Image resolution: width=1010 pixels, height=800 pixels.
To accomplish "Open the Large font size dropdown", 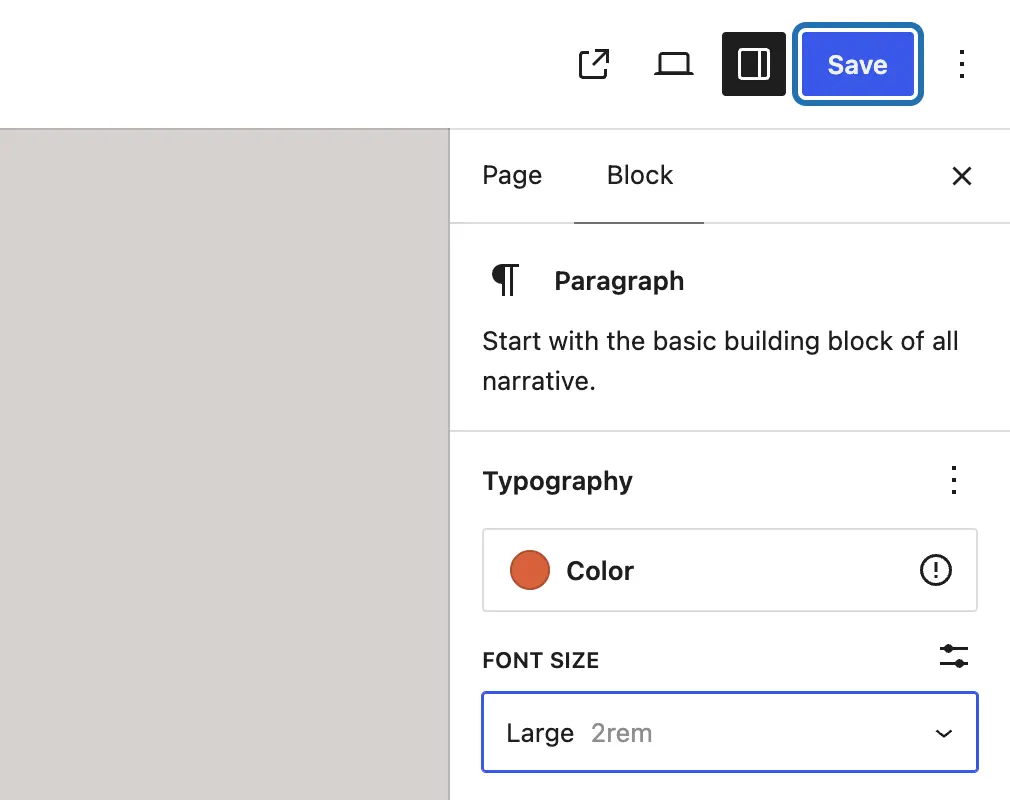I will [x=730, y=732].
